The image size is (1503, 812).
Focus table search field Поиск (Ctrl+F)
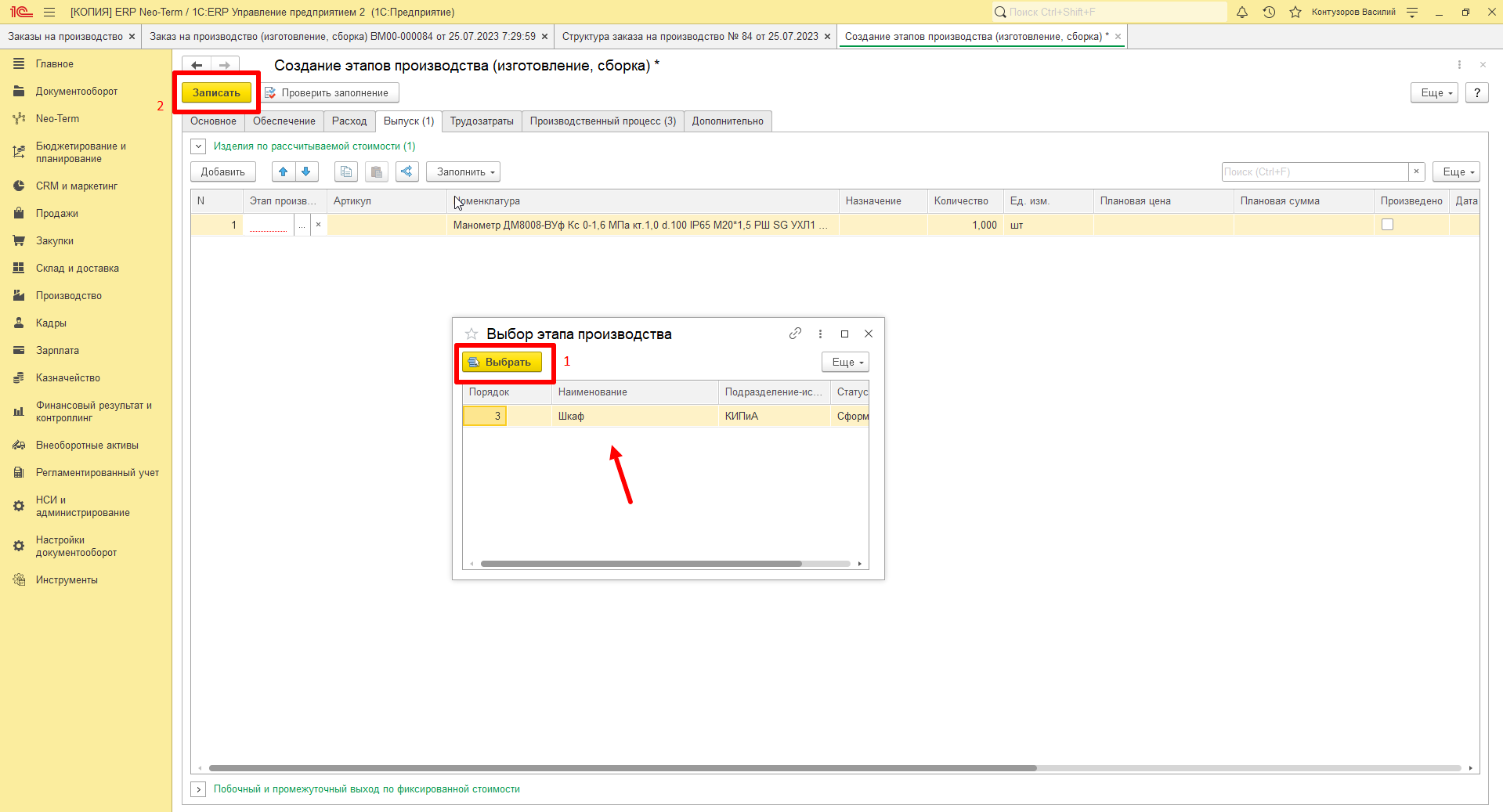tap(1315, 171)
